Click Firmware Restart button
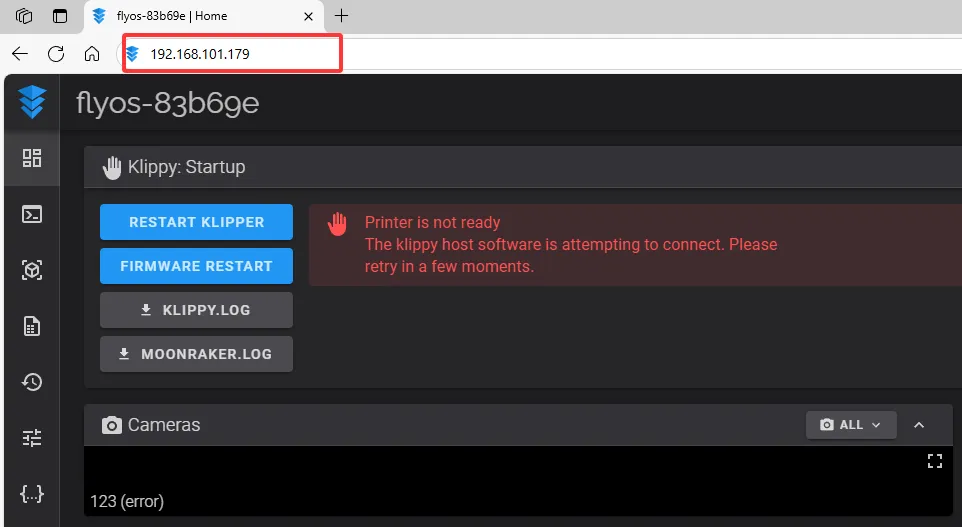 pos(196,266)
